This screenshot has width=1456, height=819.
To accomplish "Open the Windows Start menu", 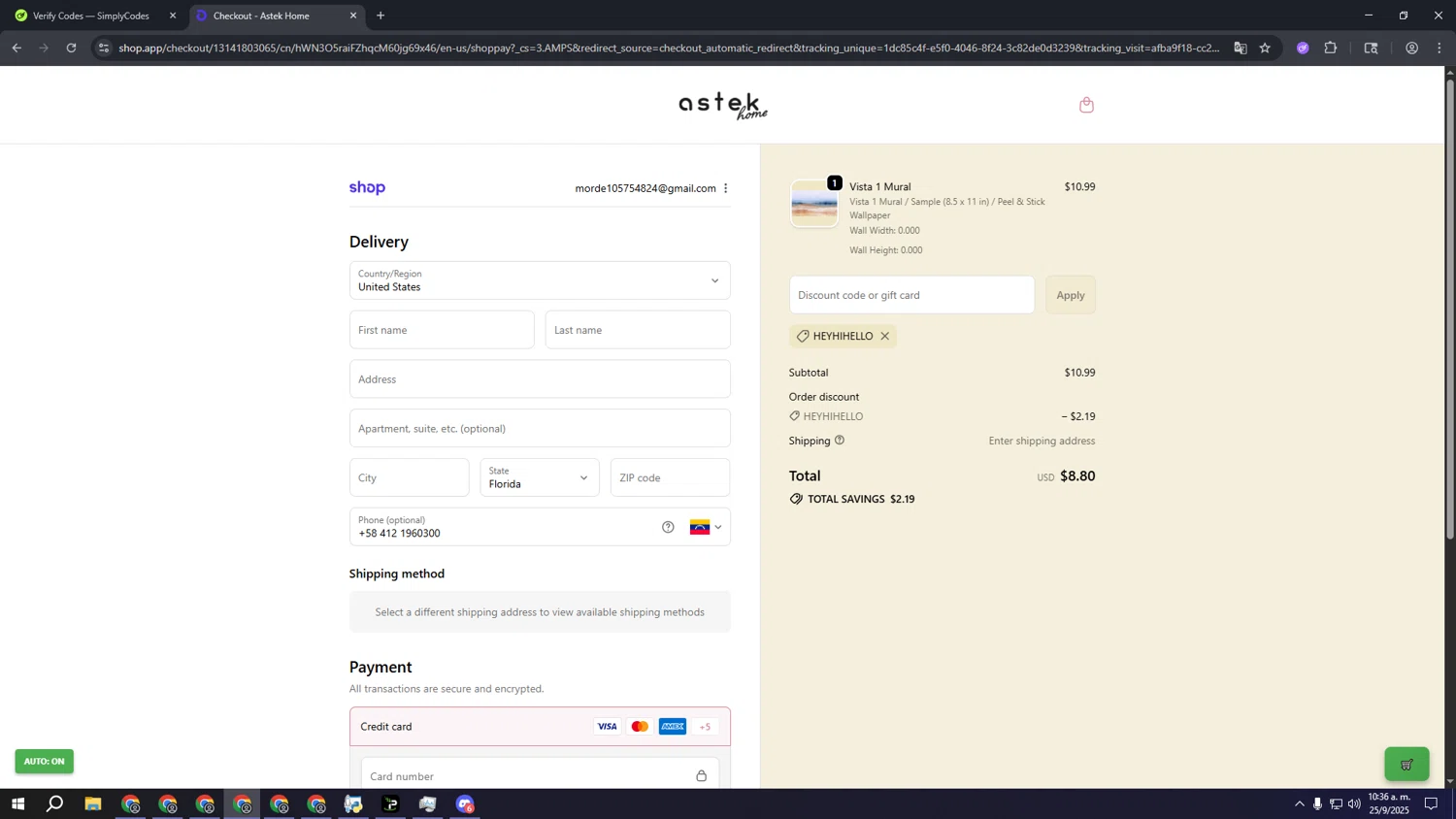I will pyautogui.click(x=17, y=804).
